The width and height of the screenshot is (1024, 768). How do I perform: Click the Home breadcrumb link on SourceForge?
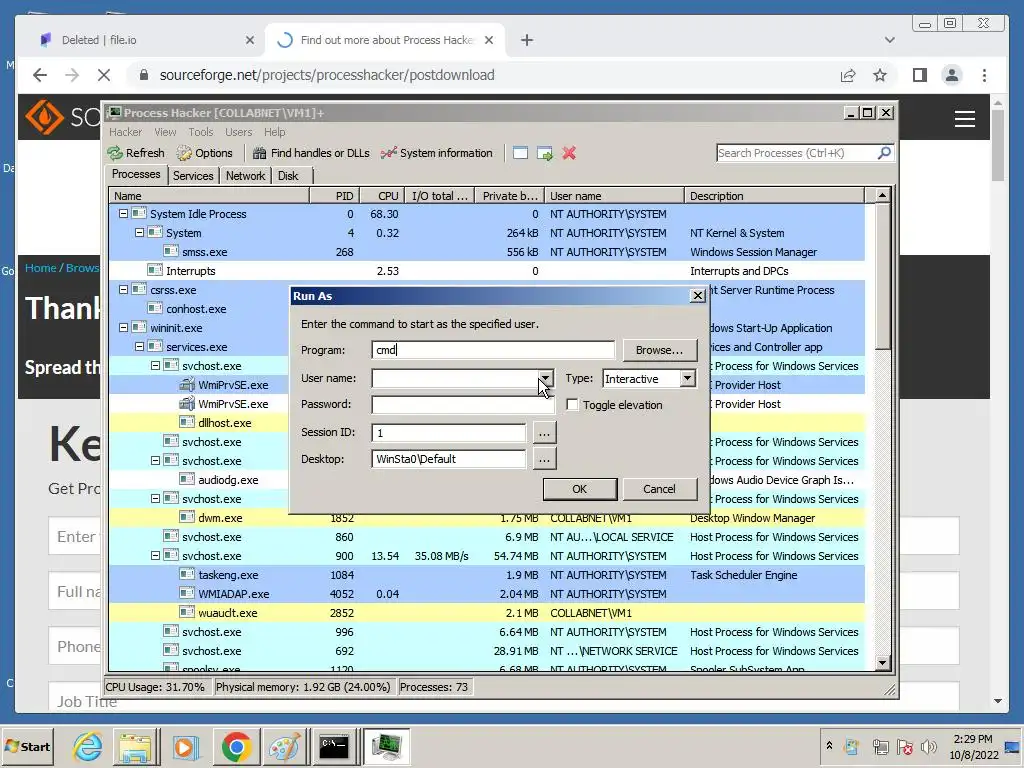40,268
